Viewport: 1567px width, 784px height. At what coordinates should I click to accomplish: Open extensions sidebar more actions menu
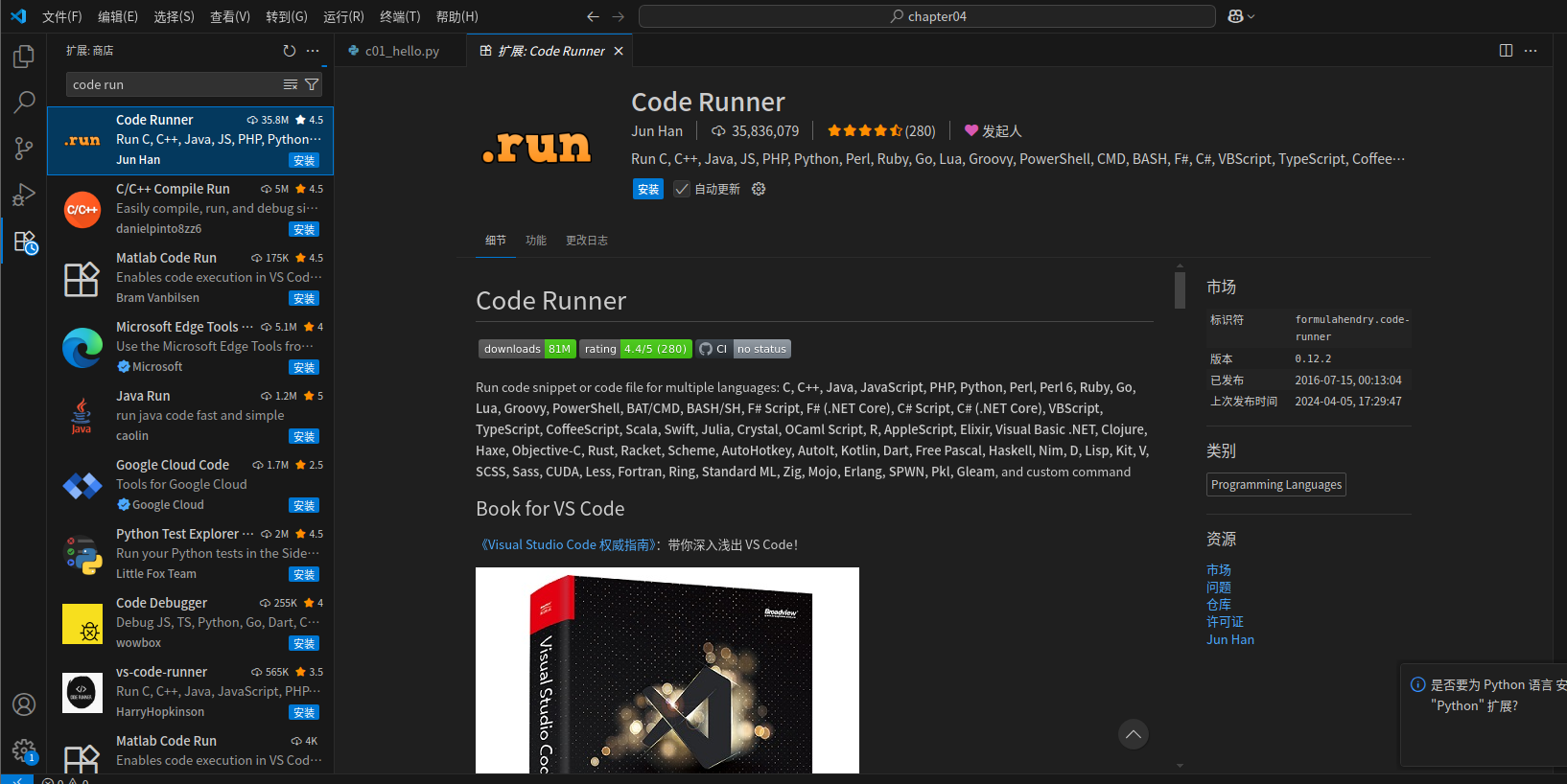click(313, 51)
